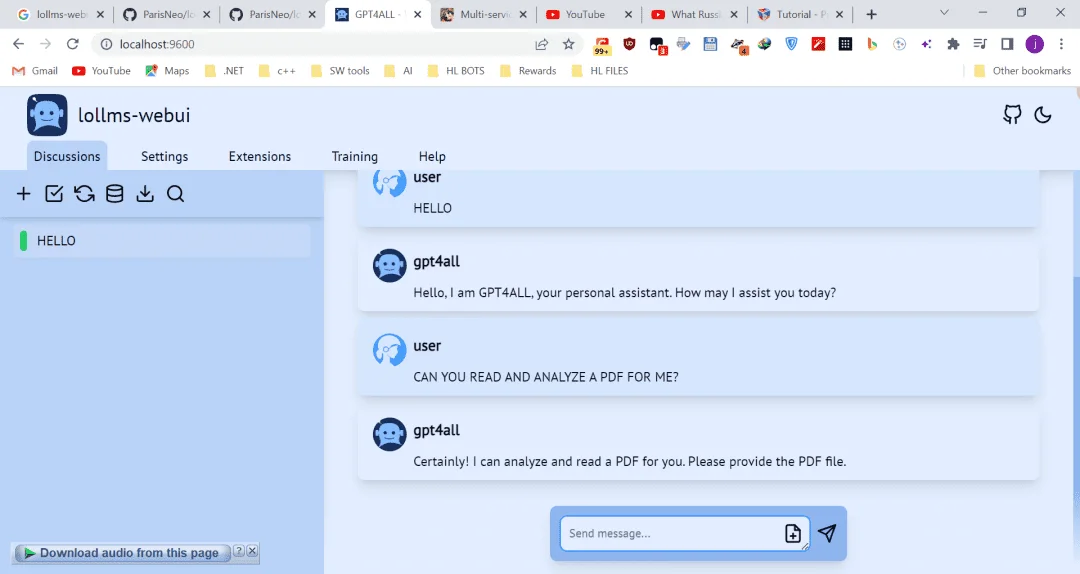Switch to the Multi-servic browser tab

(483, 14)
